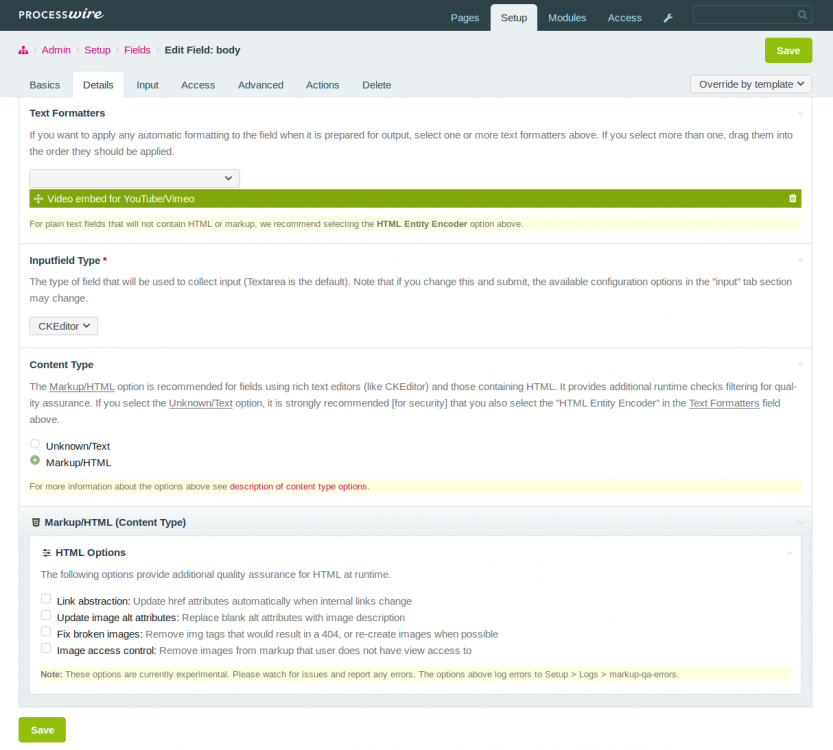
Task: Click the search magnifier icon
Action: click(x=802, y=15)
